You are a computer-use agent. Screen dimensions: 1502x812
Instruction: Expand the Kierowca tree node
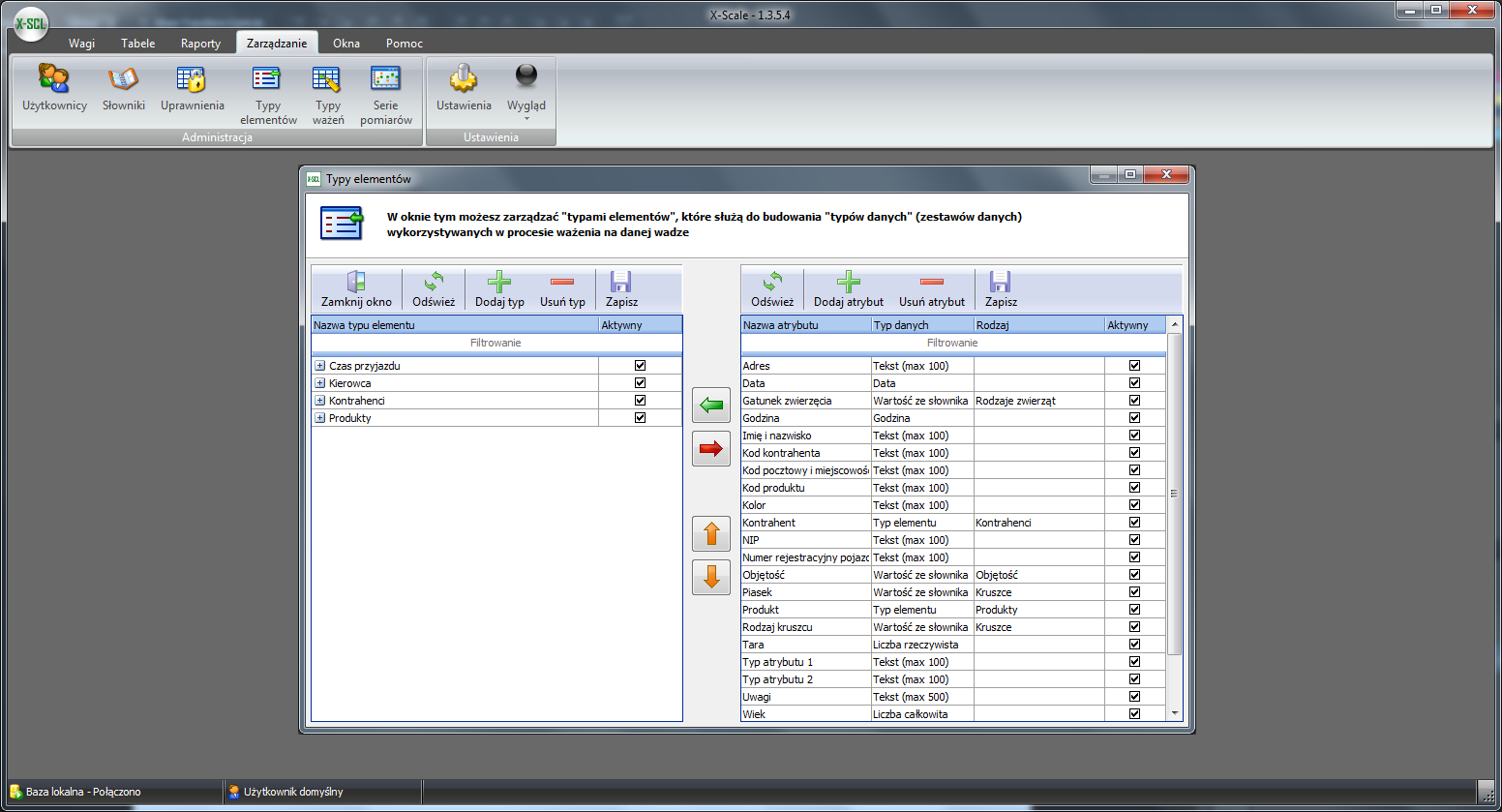tap(319, 383)
